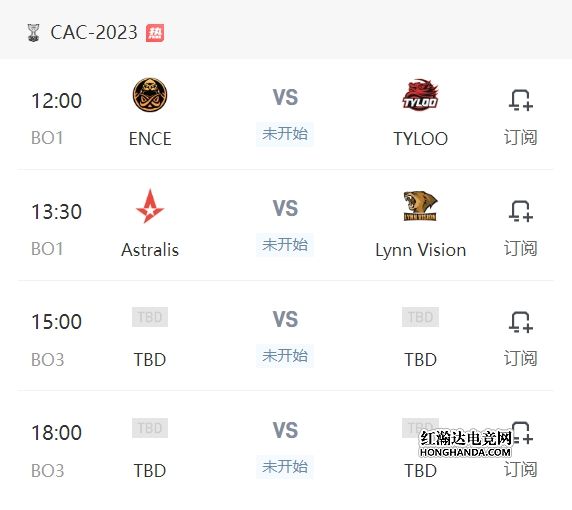Click the red hot badge icon
Image resolution: width=572 pixels, height=510 pixels.
(155, 33)
